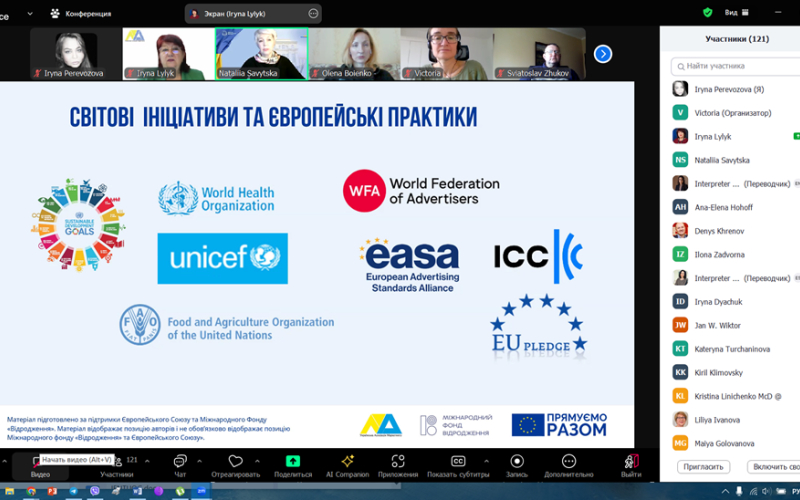This screenshot has width=800, height=500.
Task: Open Дополнительно more options button
Action: coord(568,466)
